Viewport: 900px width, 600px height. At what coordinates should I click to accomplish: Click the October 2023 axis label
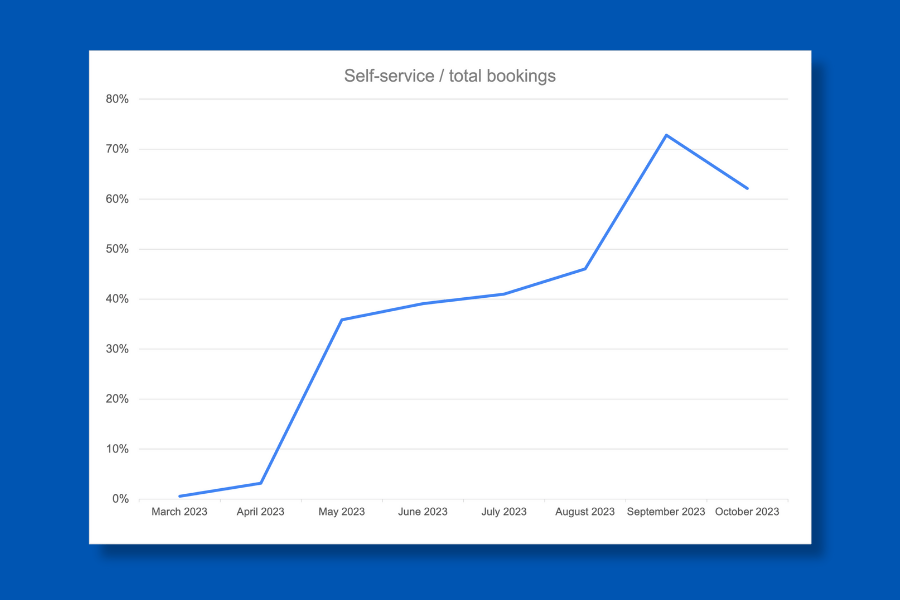point(746,511)
